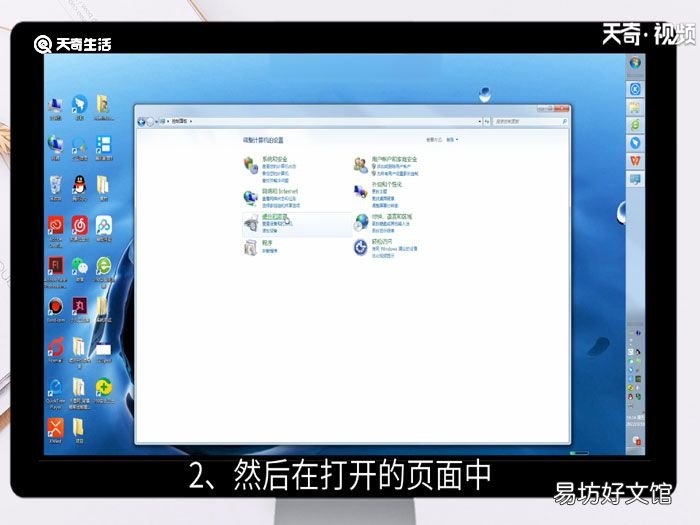
Task: Click the taskbar clock and date
Action: coord(635,420)
